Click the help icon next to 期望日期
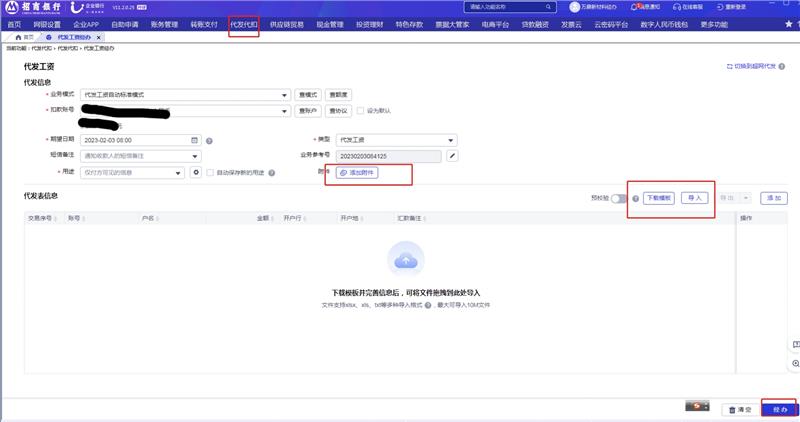Screen dimensions: 800x422 [x=210, y=140]
